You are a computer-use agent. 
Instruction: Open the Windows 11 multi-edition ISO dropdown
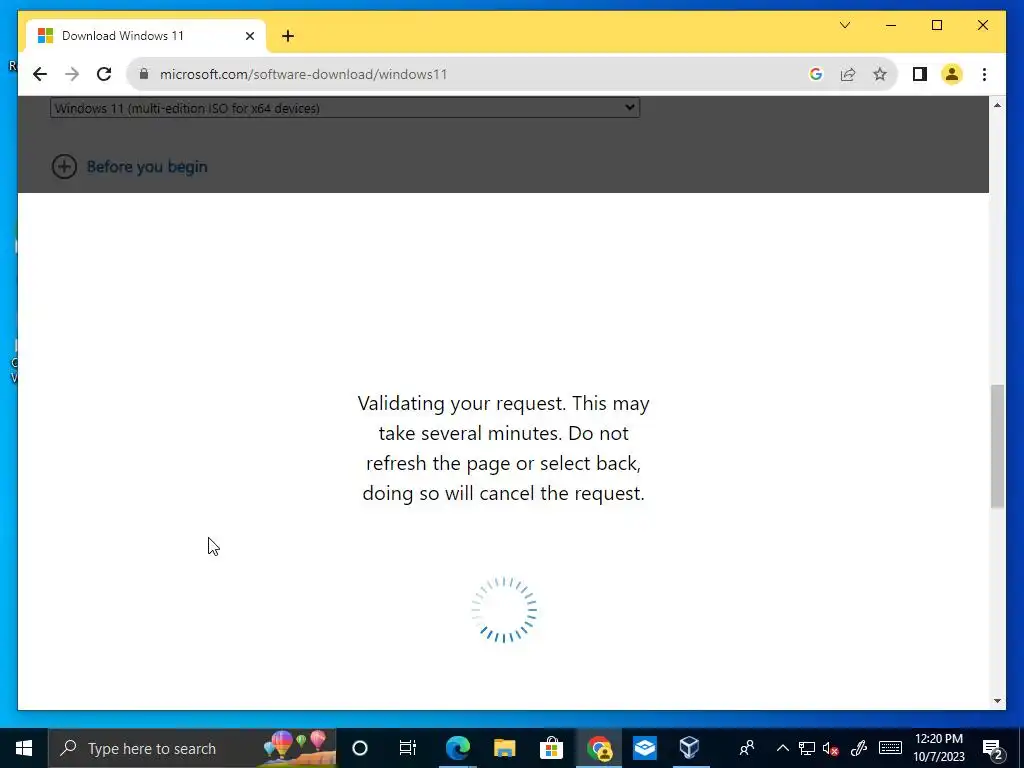click(345, 108)
